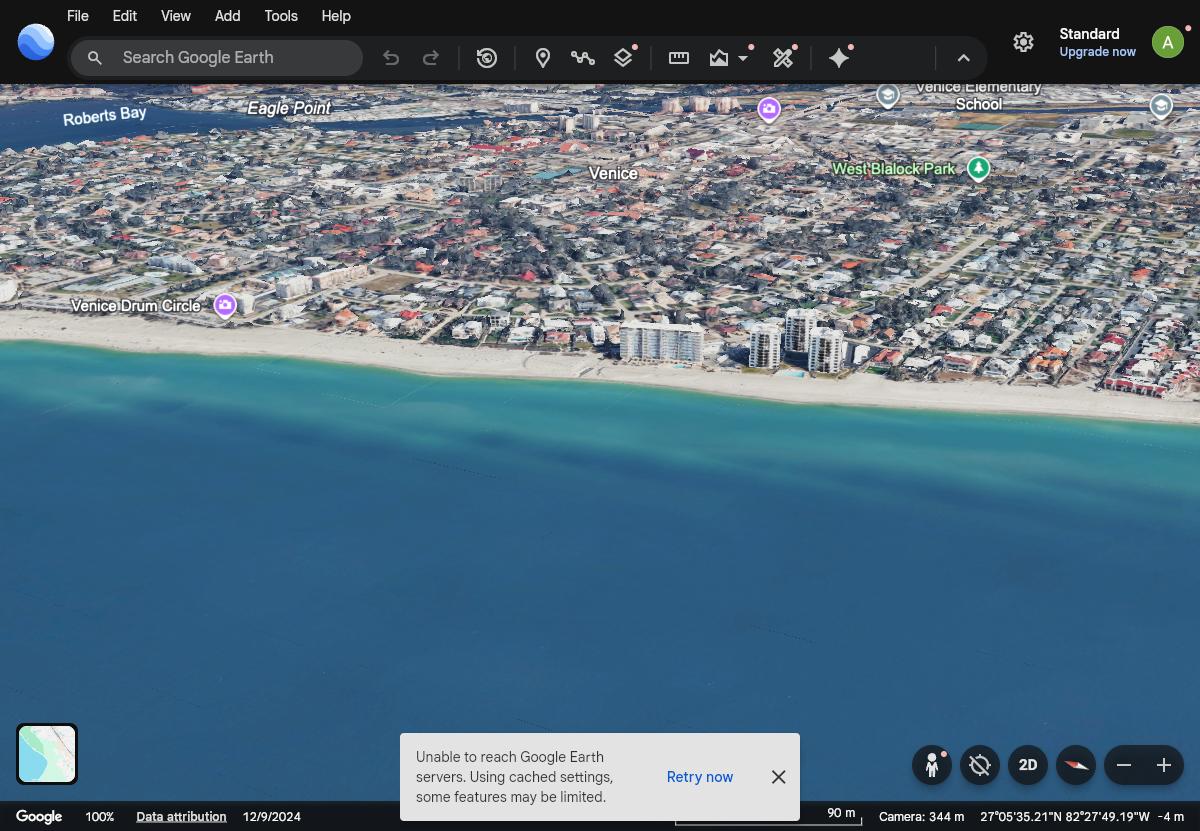The image size is (1200, 831).
Task: Open the View menu
Action: point(176,16)
